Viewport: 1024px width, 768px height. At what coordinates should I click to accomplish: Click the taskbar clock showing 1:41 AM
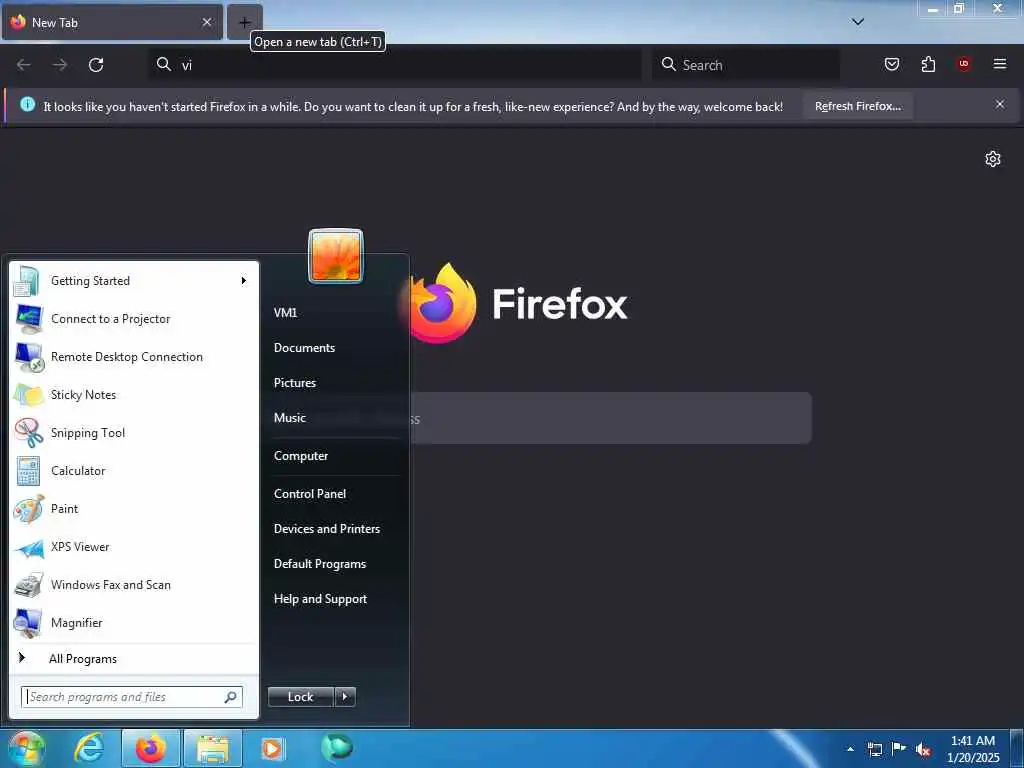pyautogui.click(x=973, y=749)
